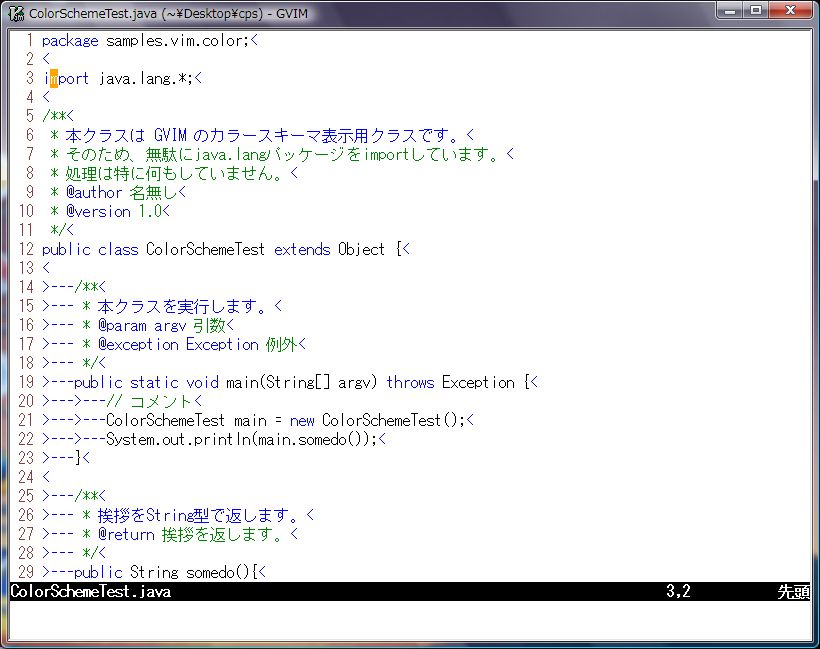Click the 'extends' keyword on line 12
This screenshot has width=820, height=649.
click(x=302, y=249)
